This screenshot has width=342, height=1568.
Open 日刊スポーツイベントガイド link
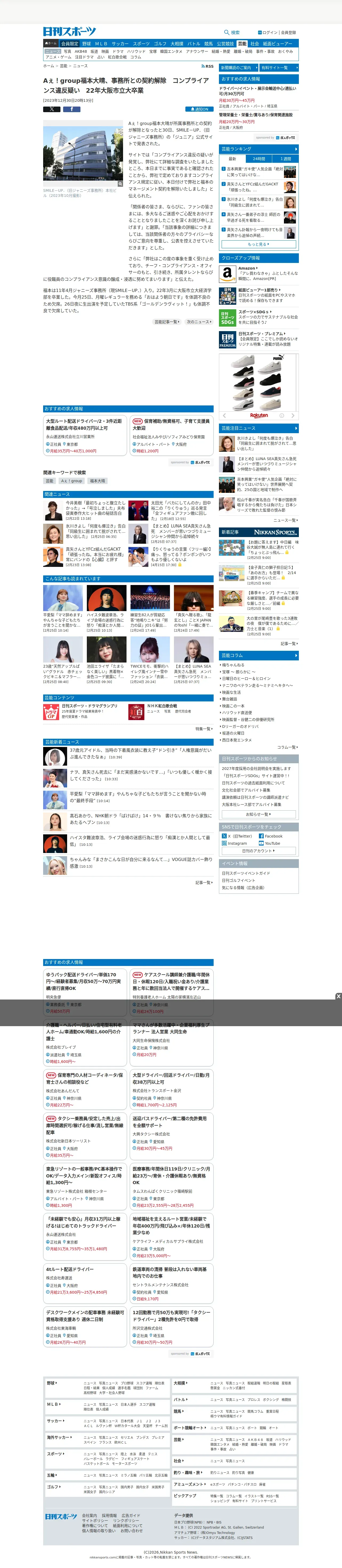(246, 874)
